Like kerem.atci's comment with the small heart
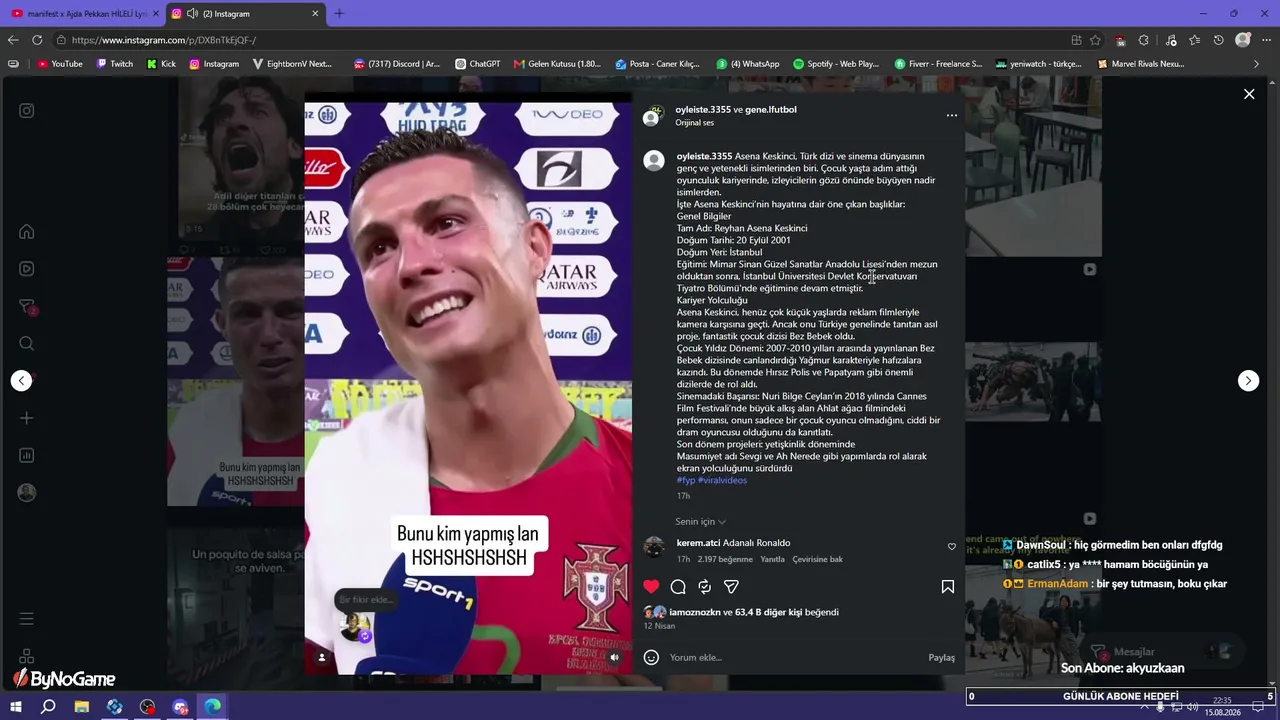The width and height of the screenshot is (1280, 720). tap(951, 547)
